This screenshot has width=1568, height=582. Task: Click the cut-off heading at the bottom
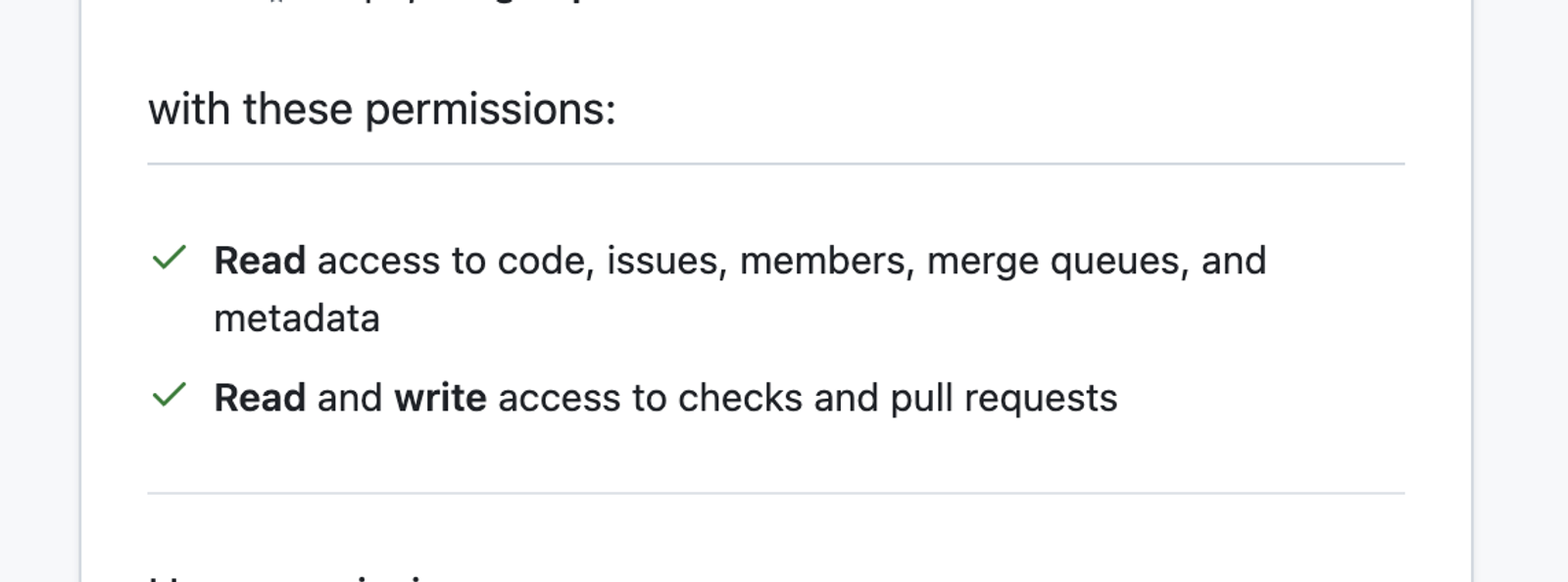point(294,578)
